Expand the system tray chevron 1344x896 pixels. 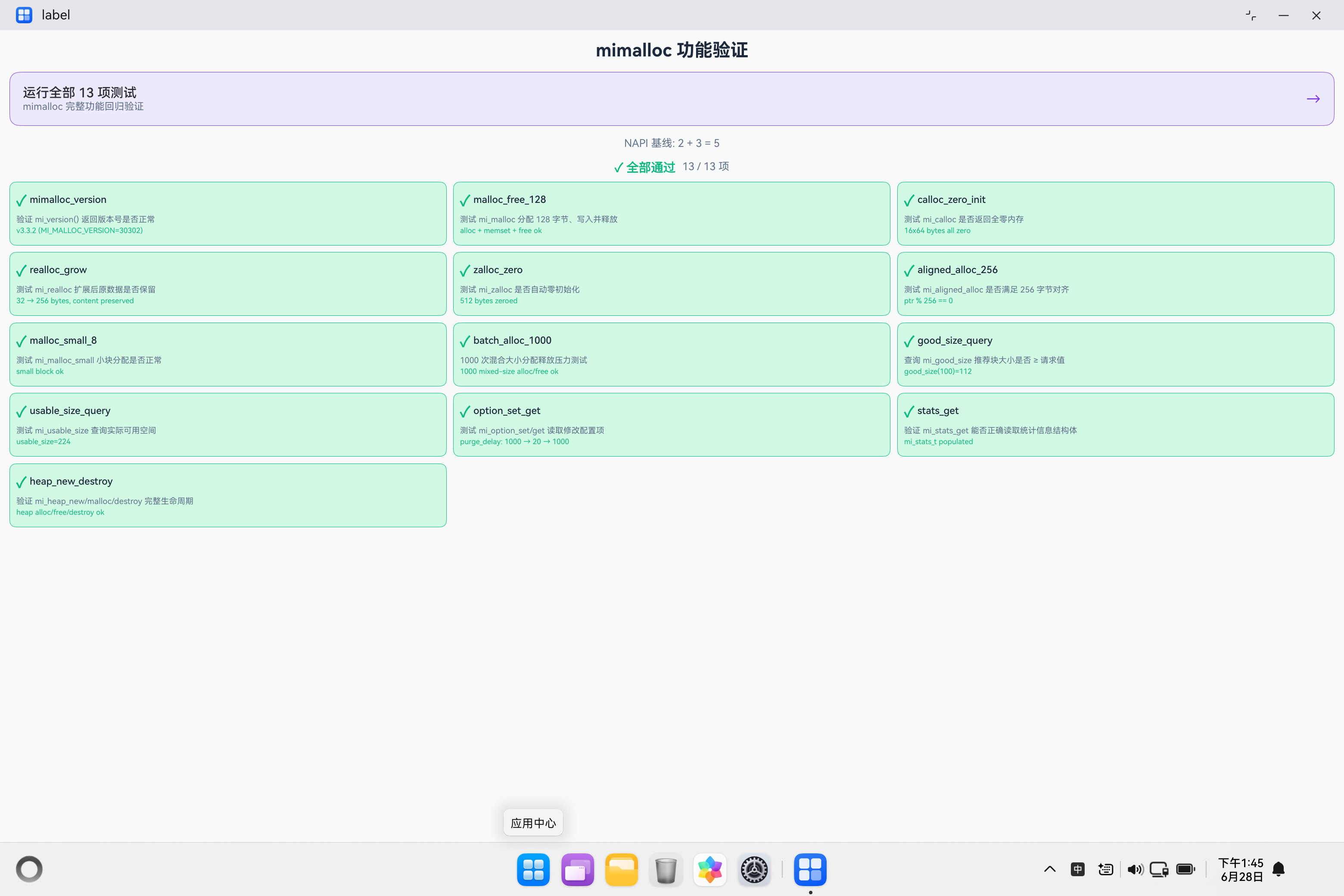[1050, 869]
